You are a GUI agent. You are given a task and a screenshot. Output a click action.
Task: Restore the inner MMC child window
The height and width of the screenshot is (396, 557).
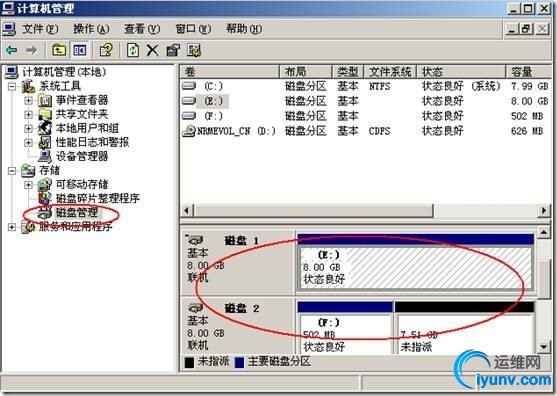(526, 29)
